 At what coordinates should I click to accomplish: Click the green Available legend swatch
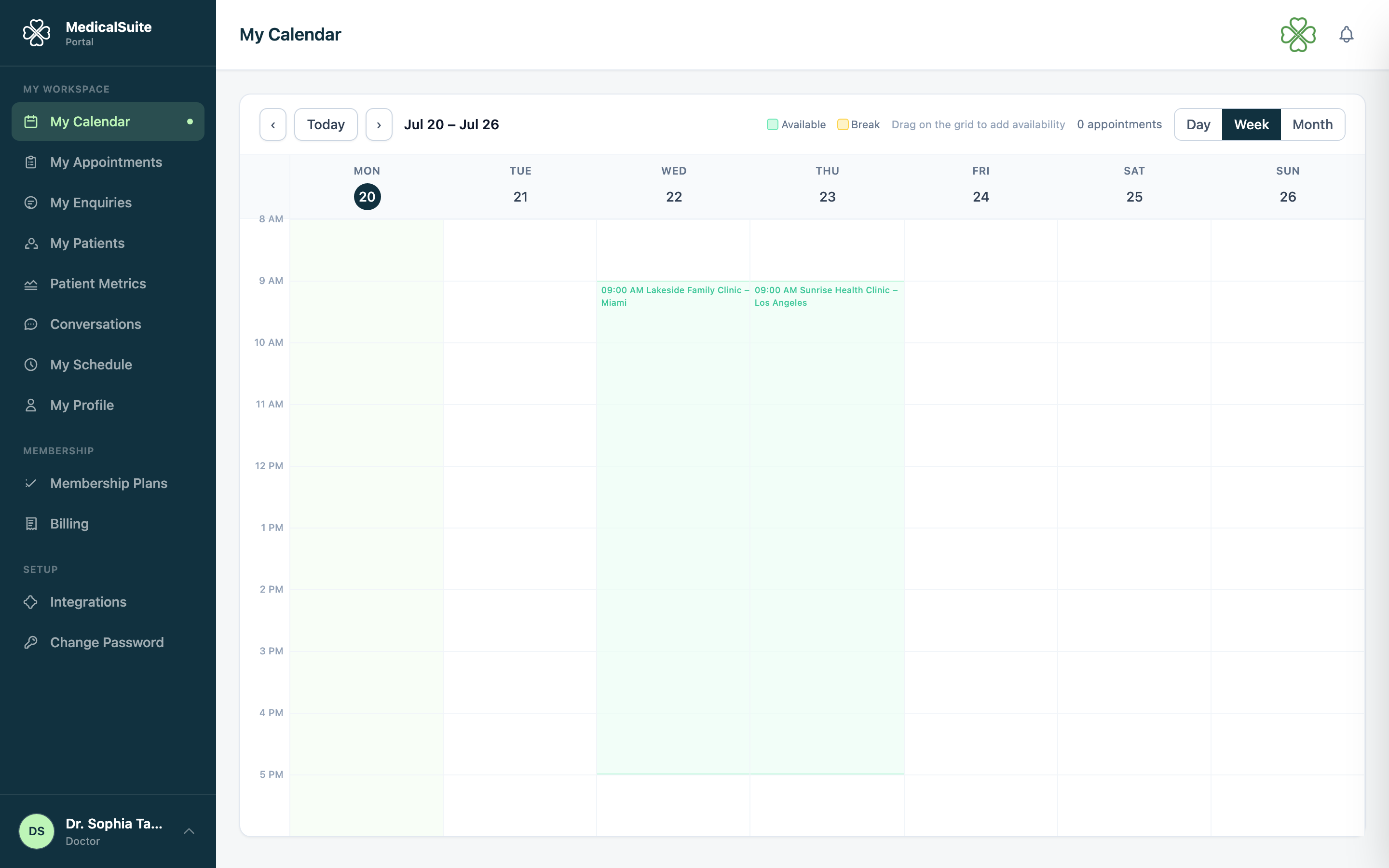point(772,124)
